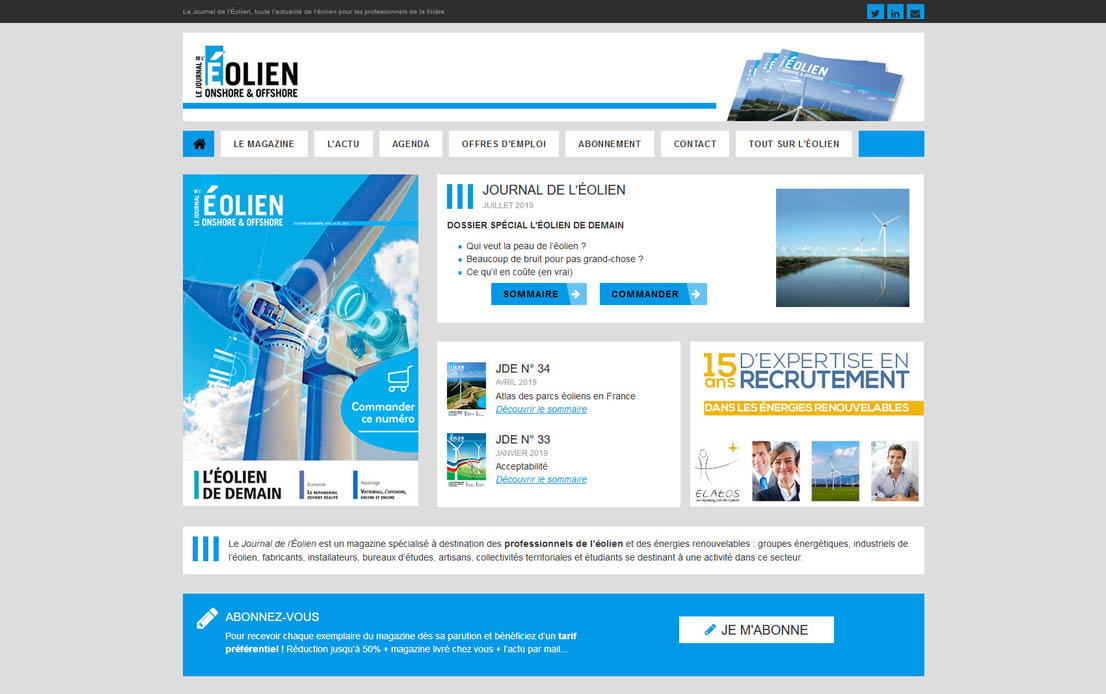The image size is (1106, 694).
Task: Click Atlas des parcs éoliens en France
Action: pyautogui.click(x=565, y=396)
